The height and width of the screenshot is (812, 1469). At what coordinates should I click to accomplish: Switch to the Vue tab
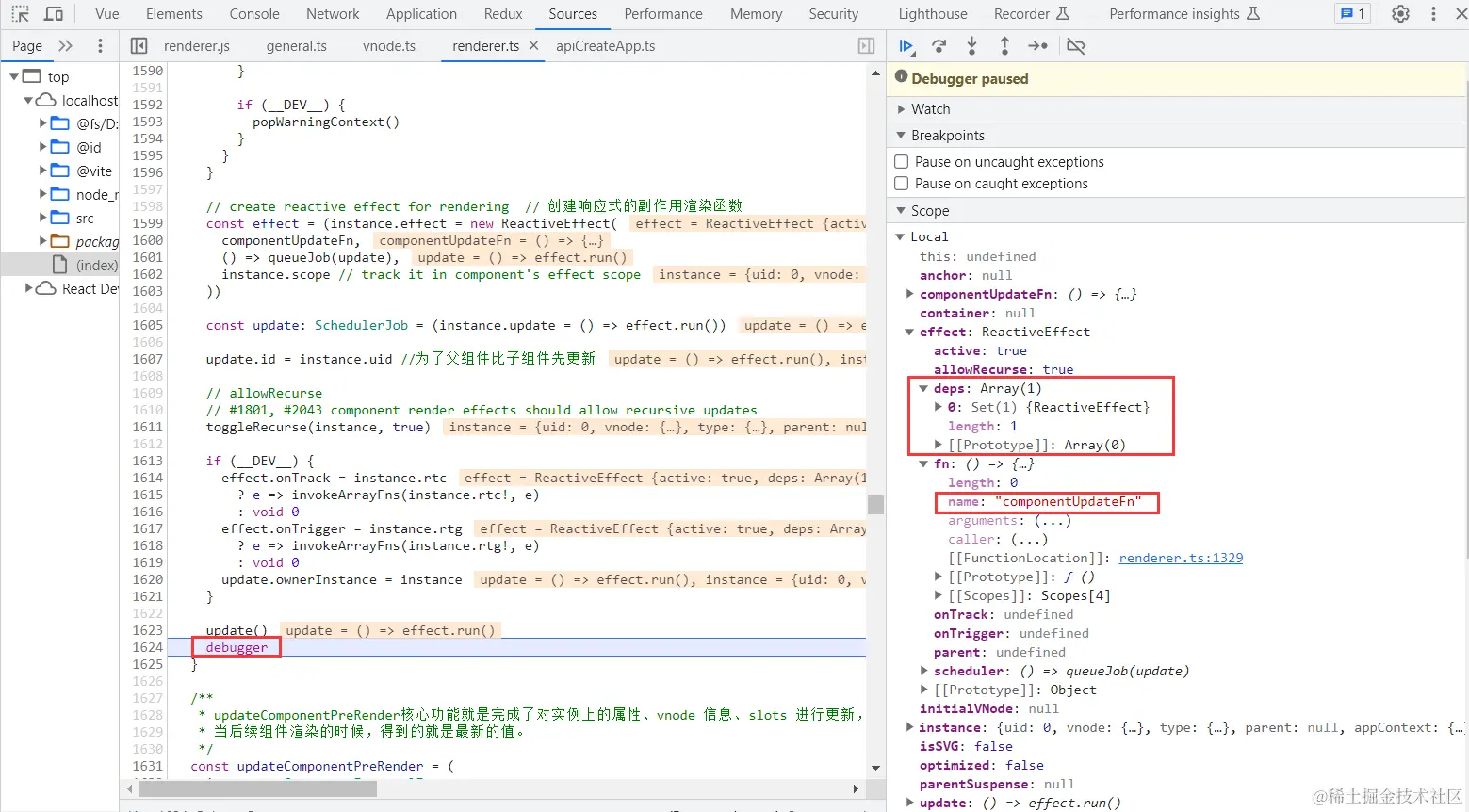(107, 14)
